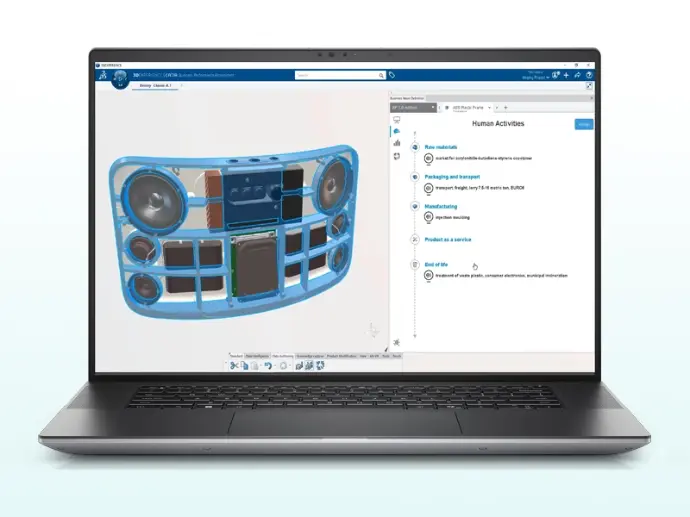The width and height of the screenshot is (690, 517).
Task: Select the injection moulding entry
Action: click(452, 217)
